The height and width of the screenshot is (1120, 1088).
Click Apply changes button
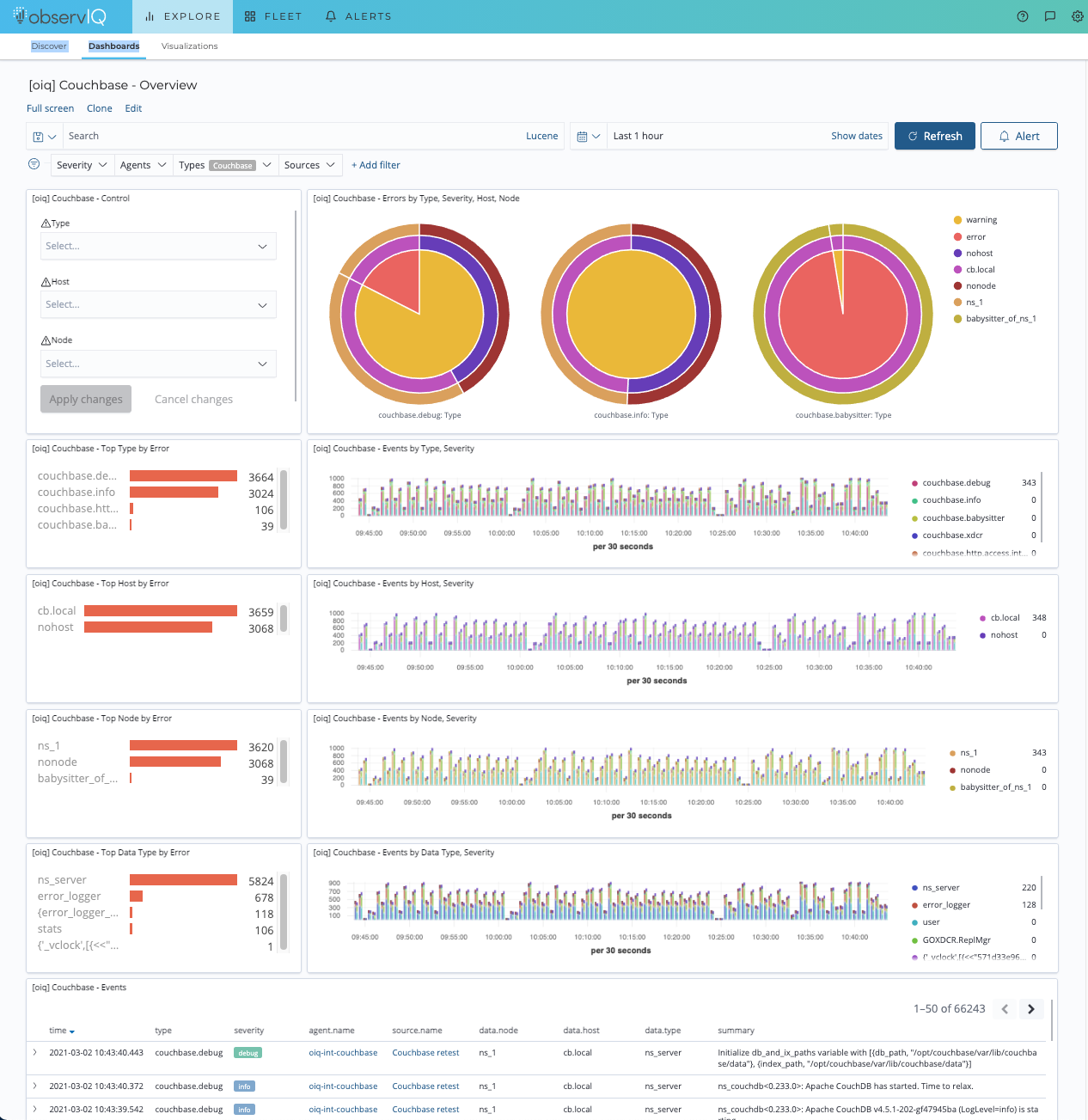(x=86, y=399)
